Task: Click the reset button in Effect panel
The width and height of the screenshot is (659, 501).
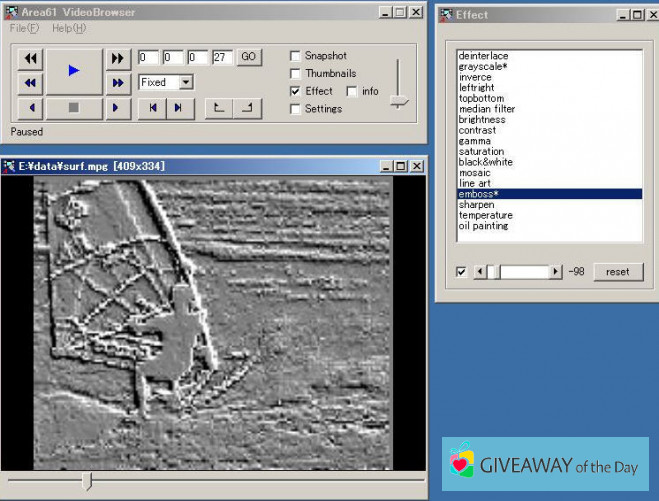Action: (x=617, y=272)
